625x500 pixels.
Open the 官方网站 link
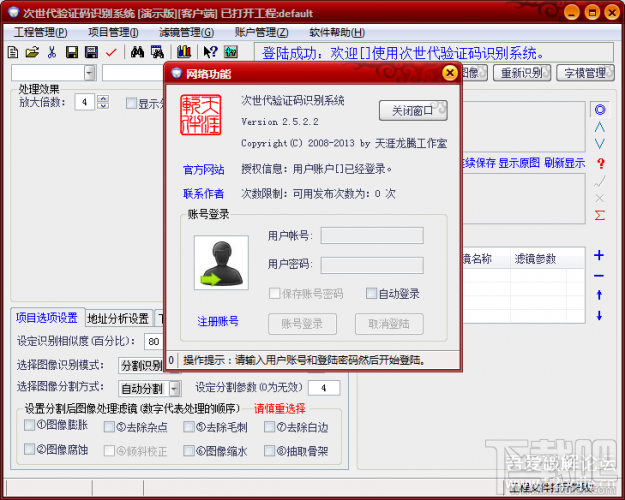tap(204, 170)
